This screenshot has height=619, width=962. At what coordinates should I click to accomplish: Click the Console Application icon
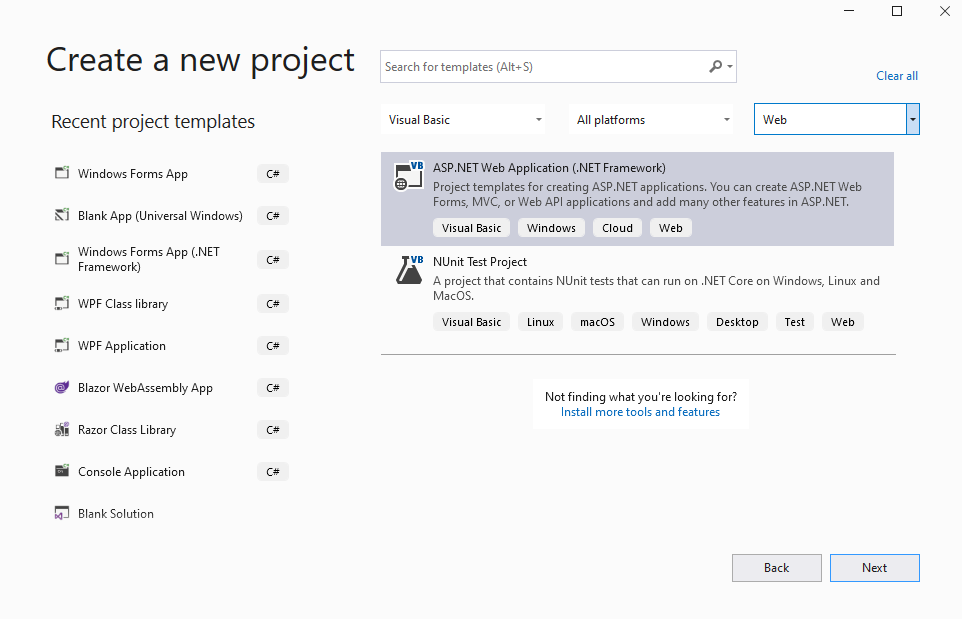pos(62,471)
